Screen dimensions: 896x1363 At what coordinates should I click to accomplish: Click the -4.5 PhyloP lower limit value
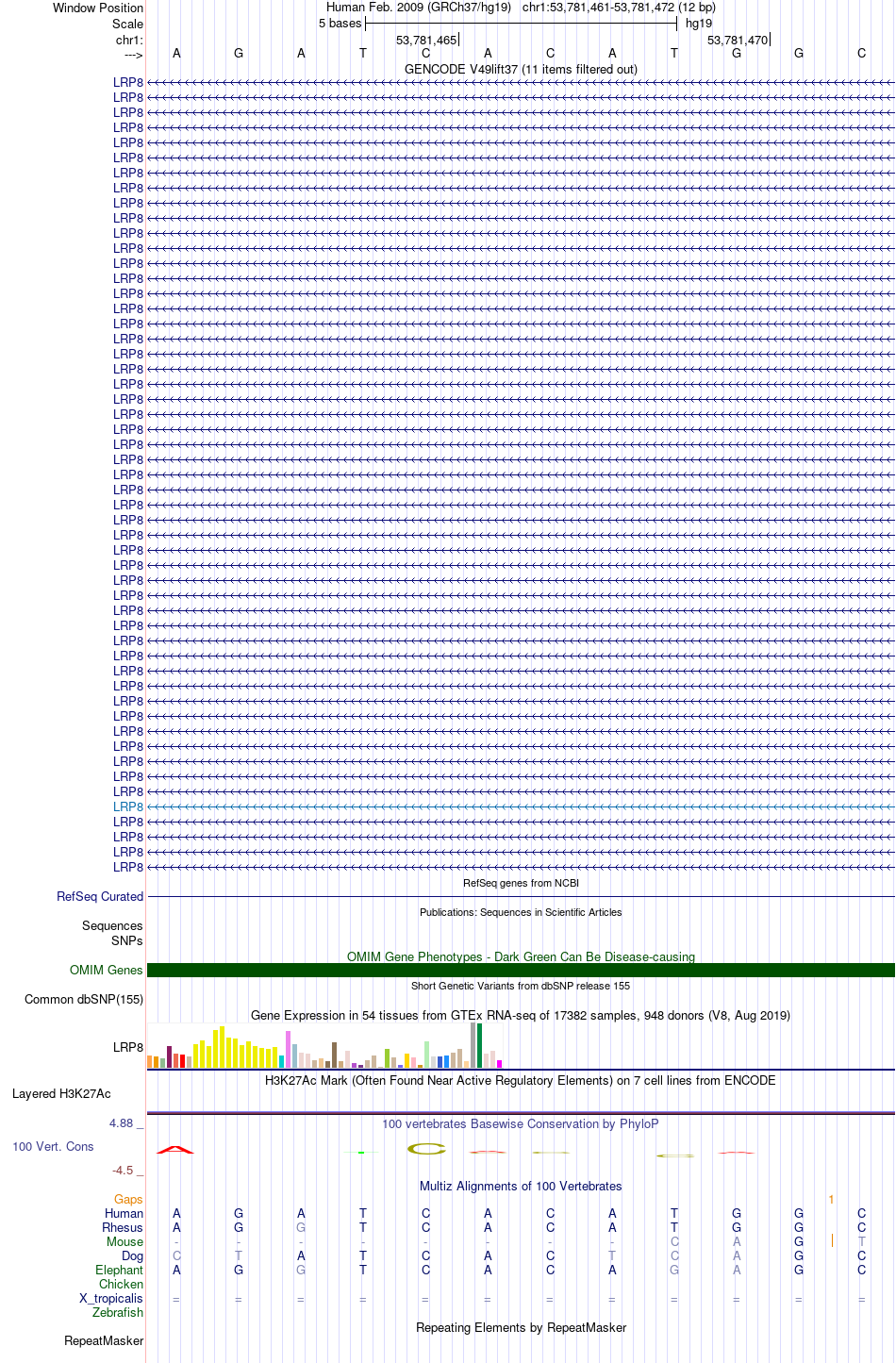coord(123,1170)
